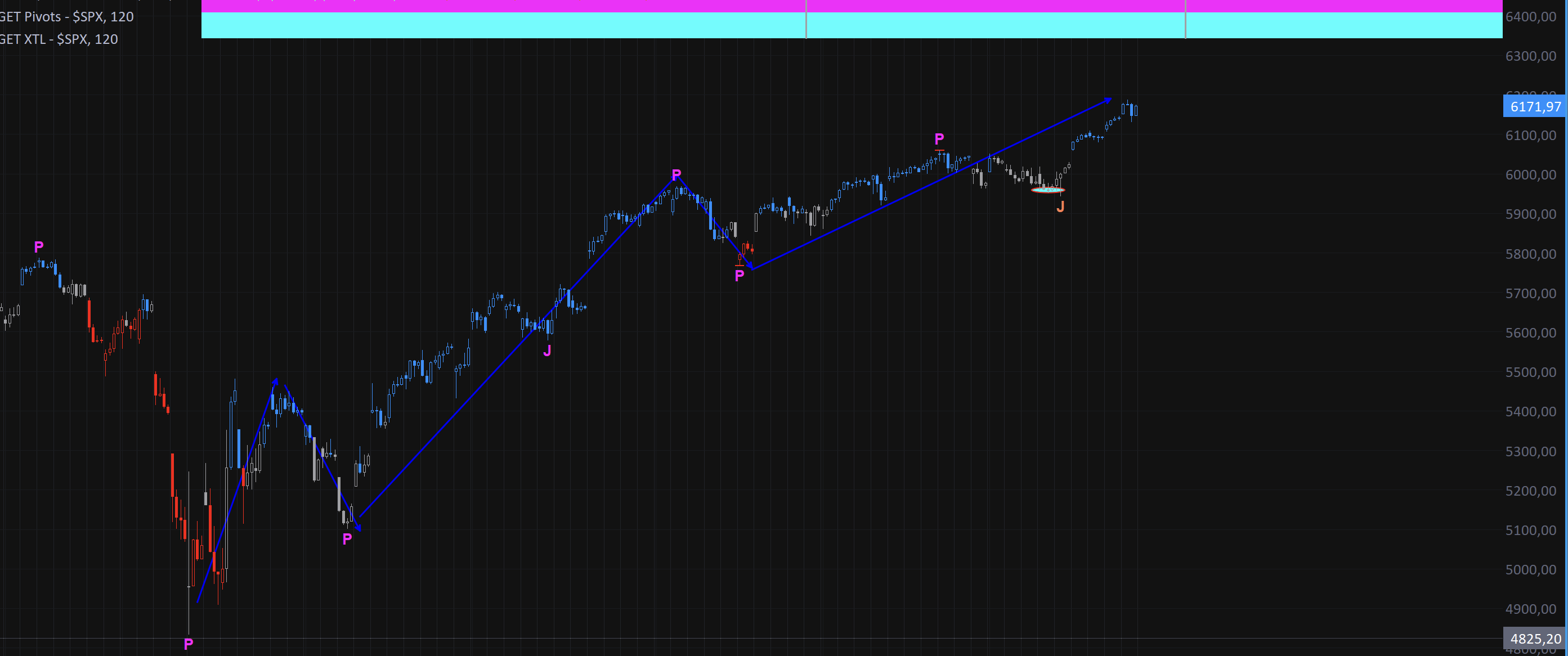Click the 6000,00 price axis label
This screenshot has height=656, width=1568.
point(1530,174)
